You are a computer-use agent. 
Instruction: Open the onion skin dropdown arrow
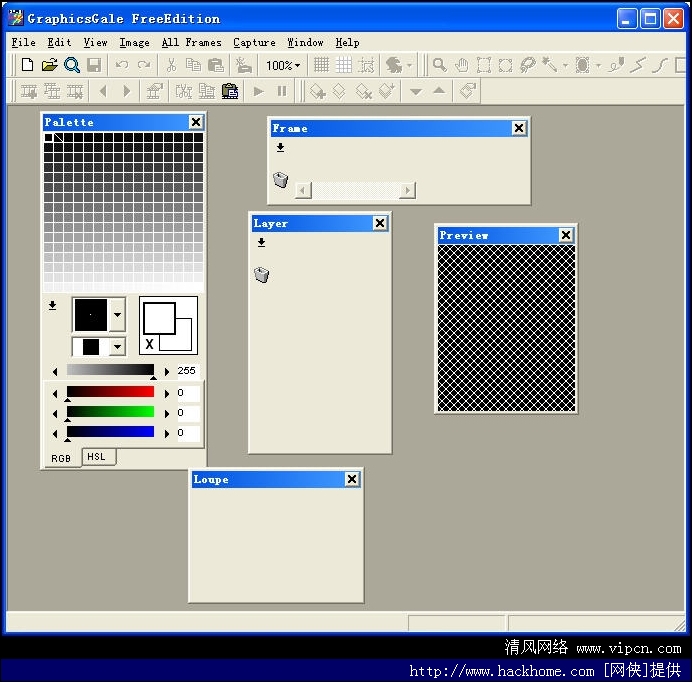pyautogui.click(x=410, y=66)
